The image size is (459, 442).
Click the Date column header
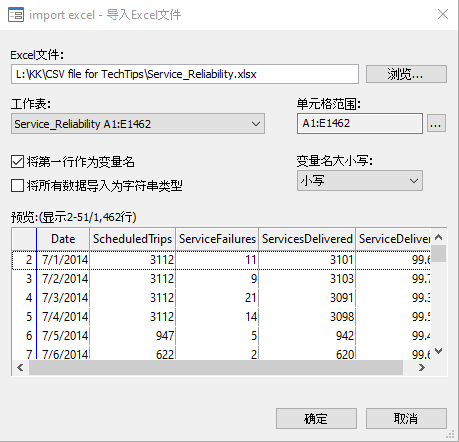[x=63, y=239]
